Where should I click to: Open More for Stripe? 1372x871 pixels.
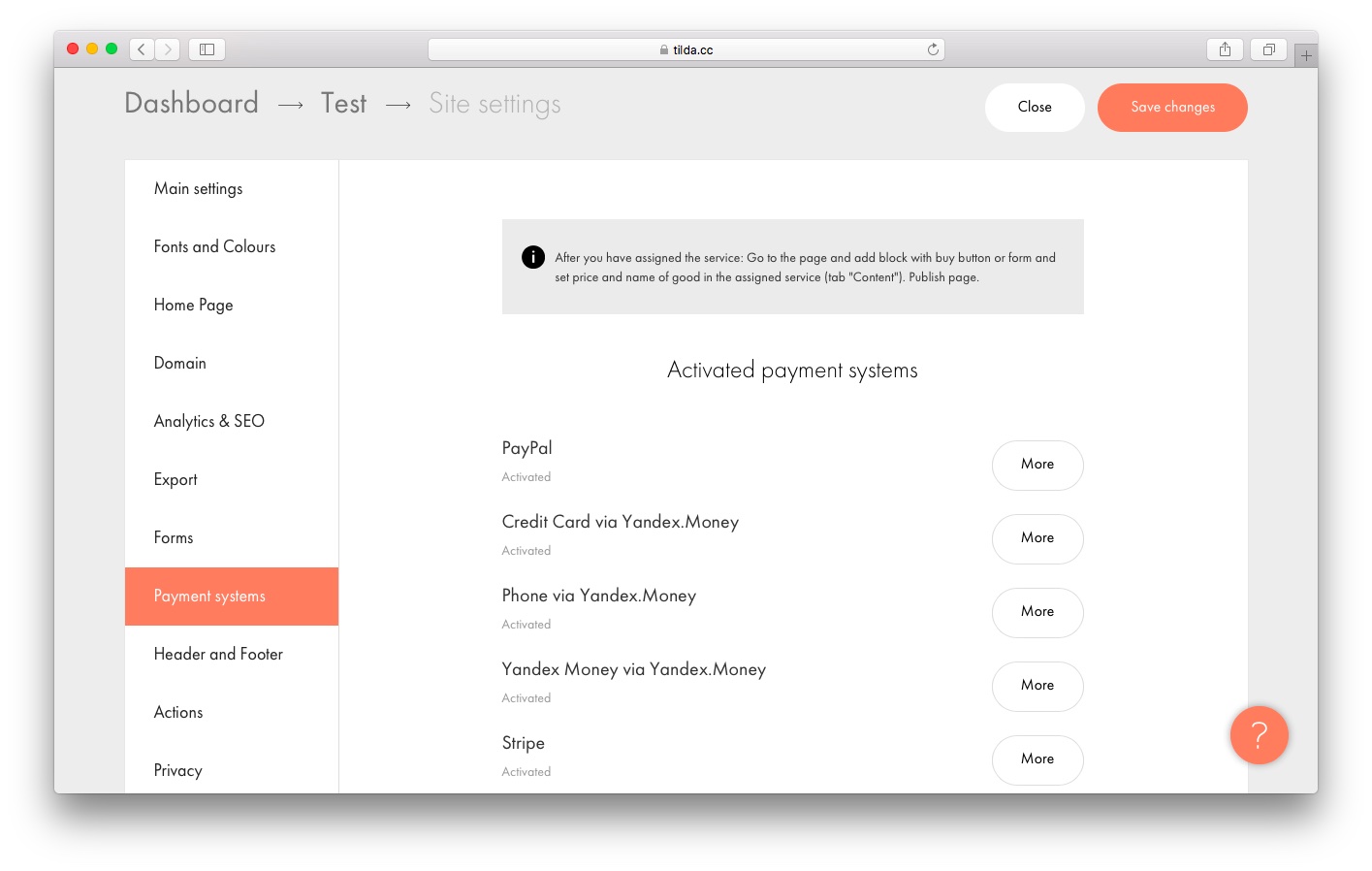tap(1037, 760)
